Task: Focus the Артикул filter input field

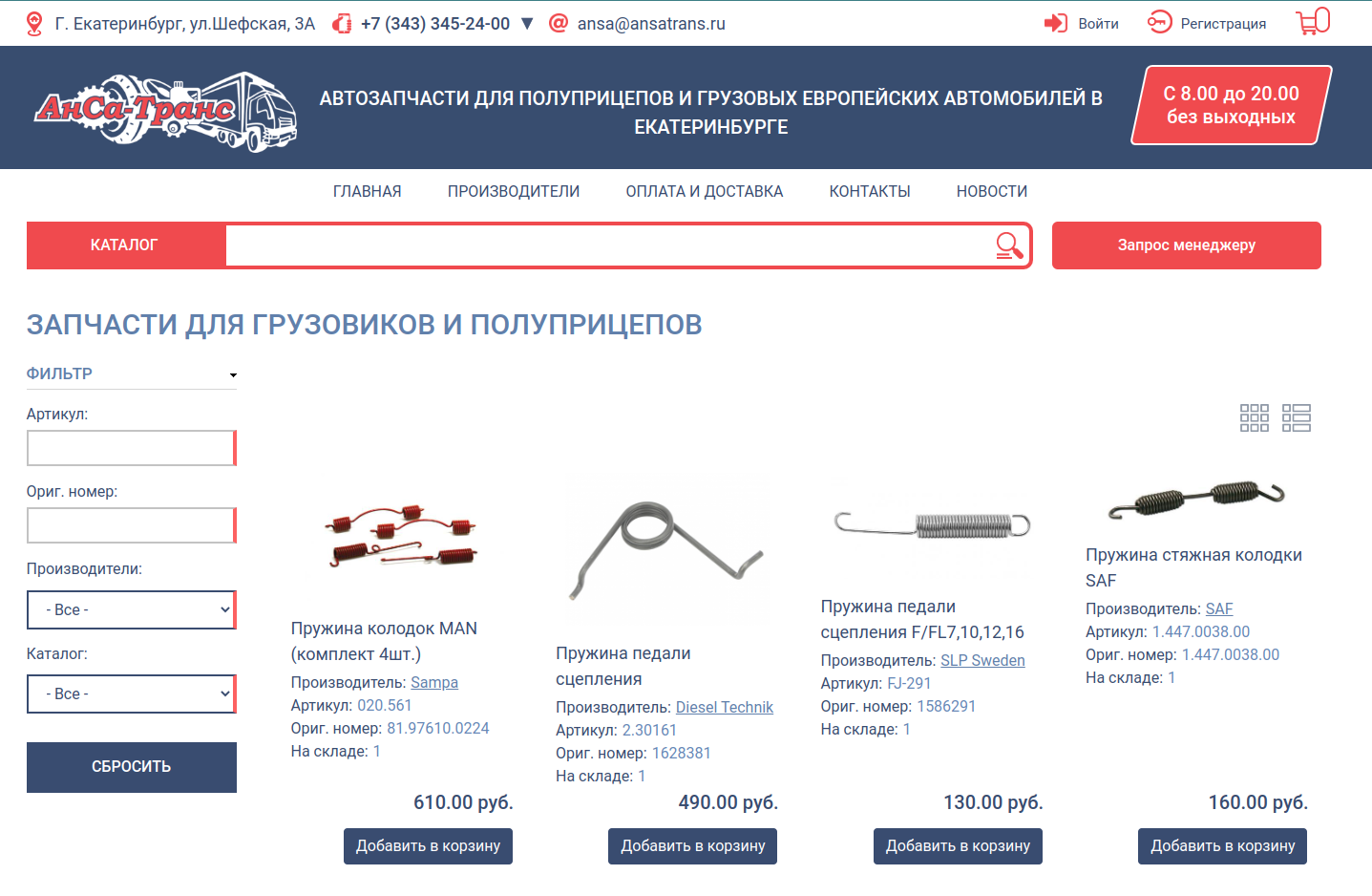Action: (132, 448)
